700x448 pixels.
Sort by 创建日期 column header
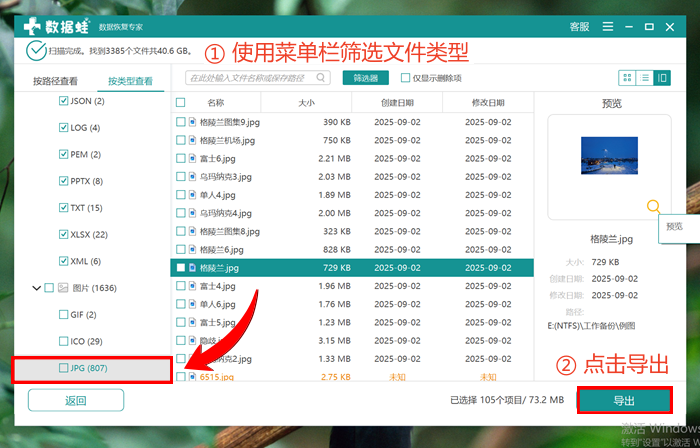tap(397, 103)
